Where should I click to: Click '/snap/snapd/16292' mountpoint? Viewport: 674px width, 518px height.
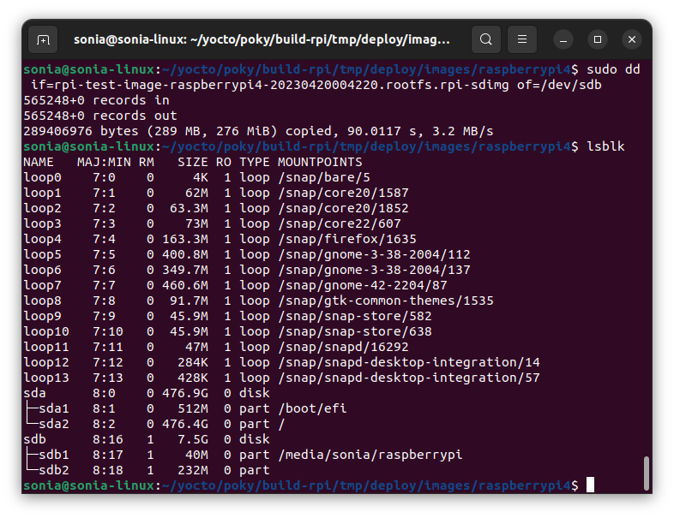343,347
